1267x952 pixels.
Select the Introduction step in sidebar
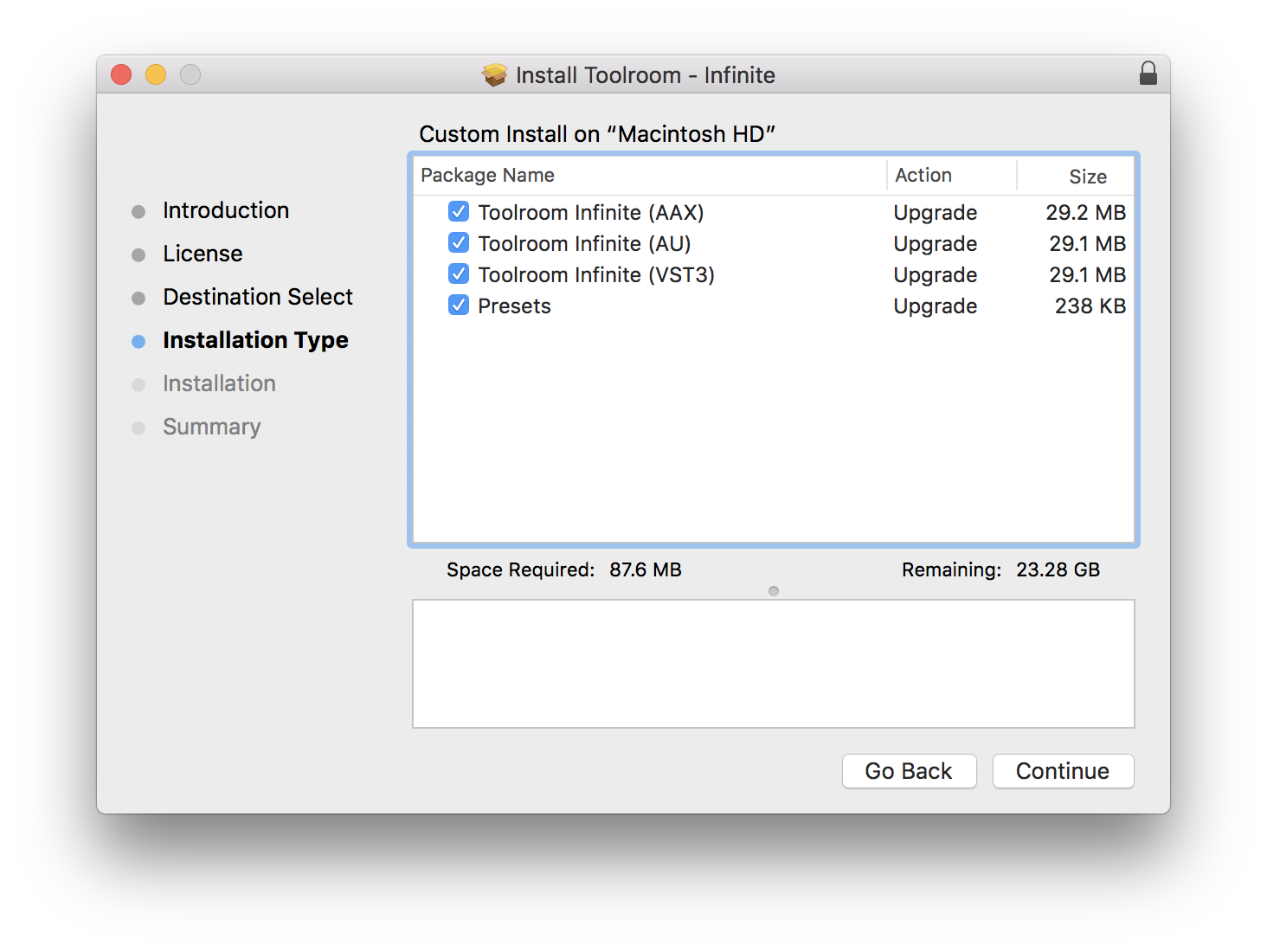point(225,210)
